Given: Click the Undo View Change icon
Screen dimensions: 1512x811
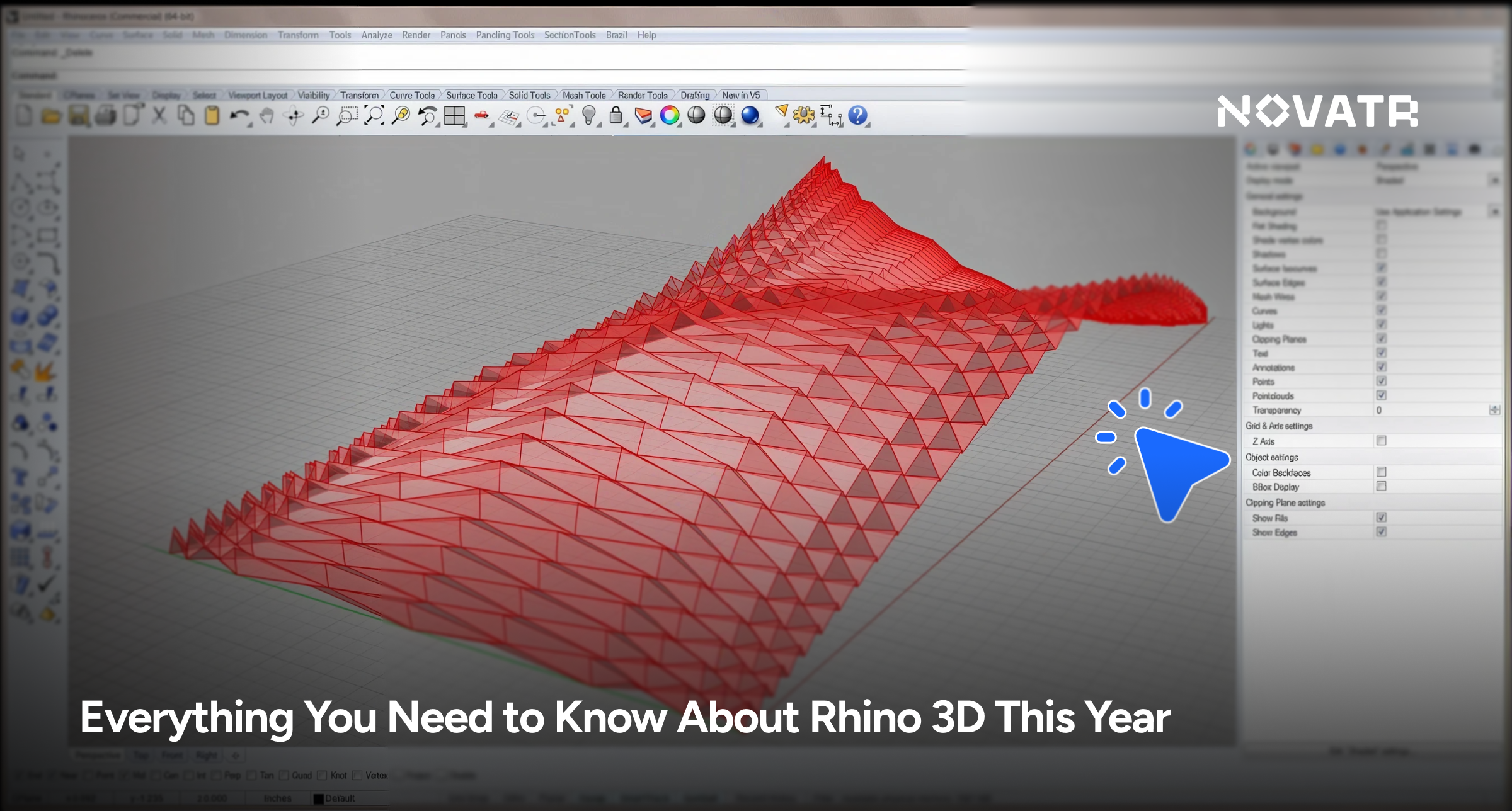Looking at the screenshot, I should [x=428, y=116].
